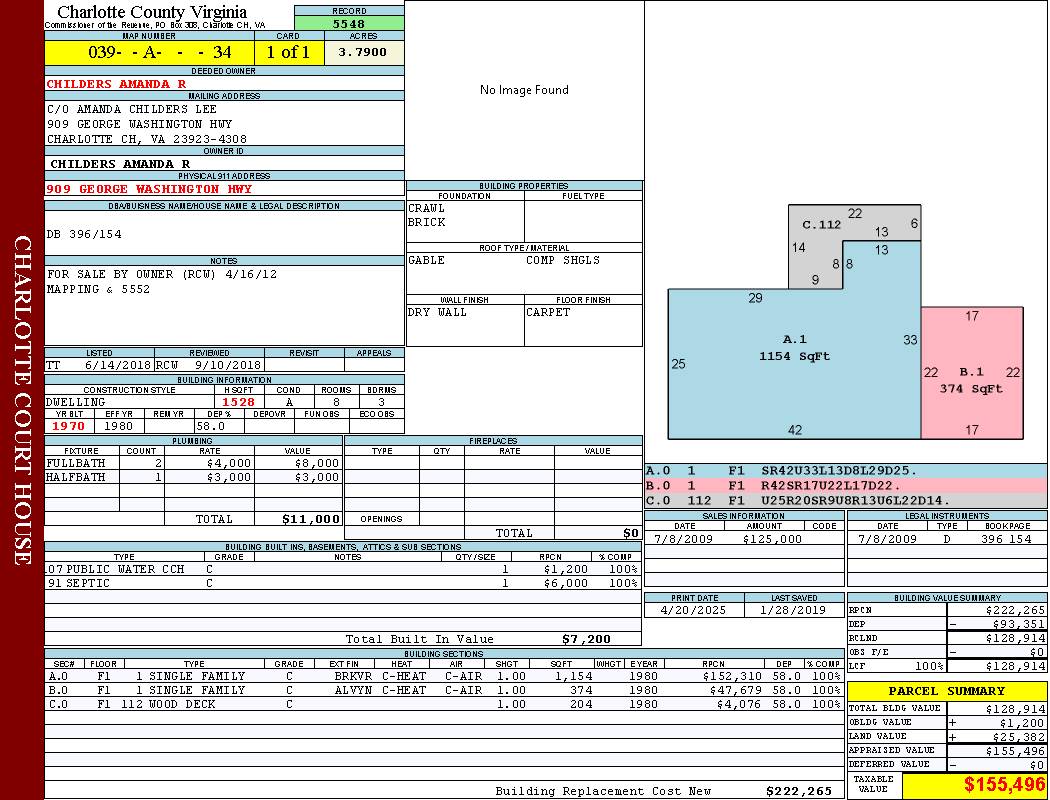
Task: Select the acres value 3.7900
Action: pos(363,52)
